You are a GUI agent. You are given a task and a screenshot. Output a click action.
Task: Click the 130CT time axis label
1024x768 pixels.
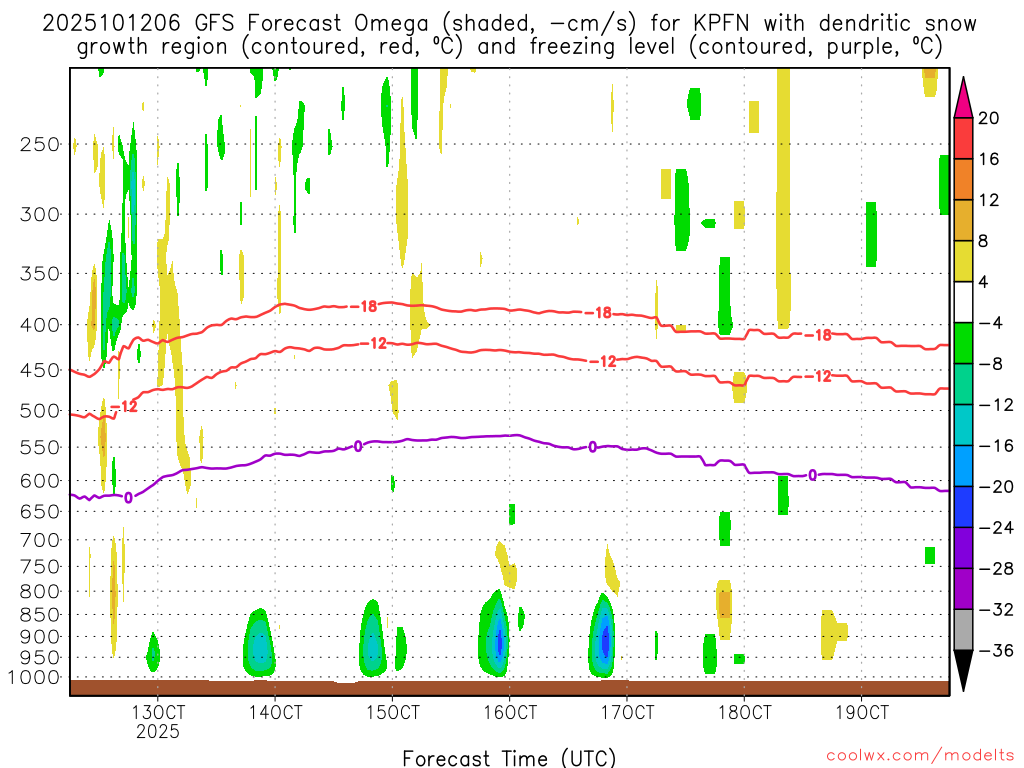[x=157, y=712]
